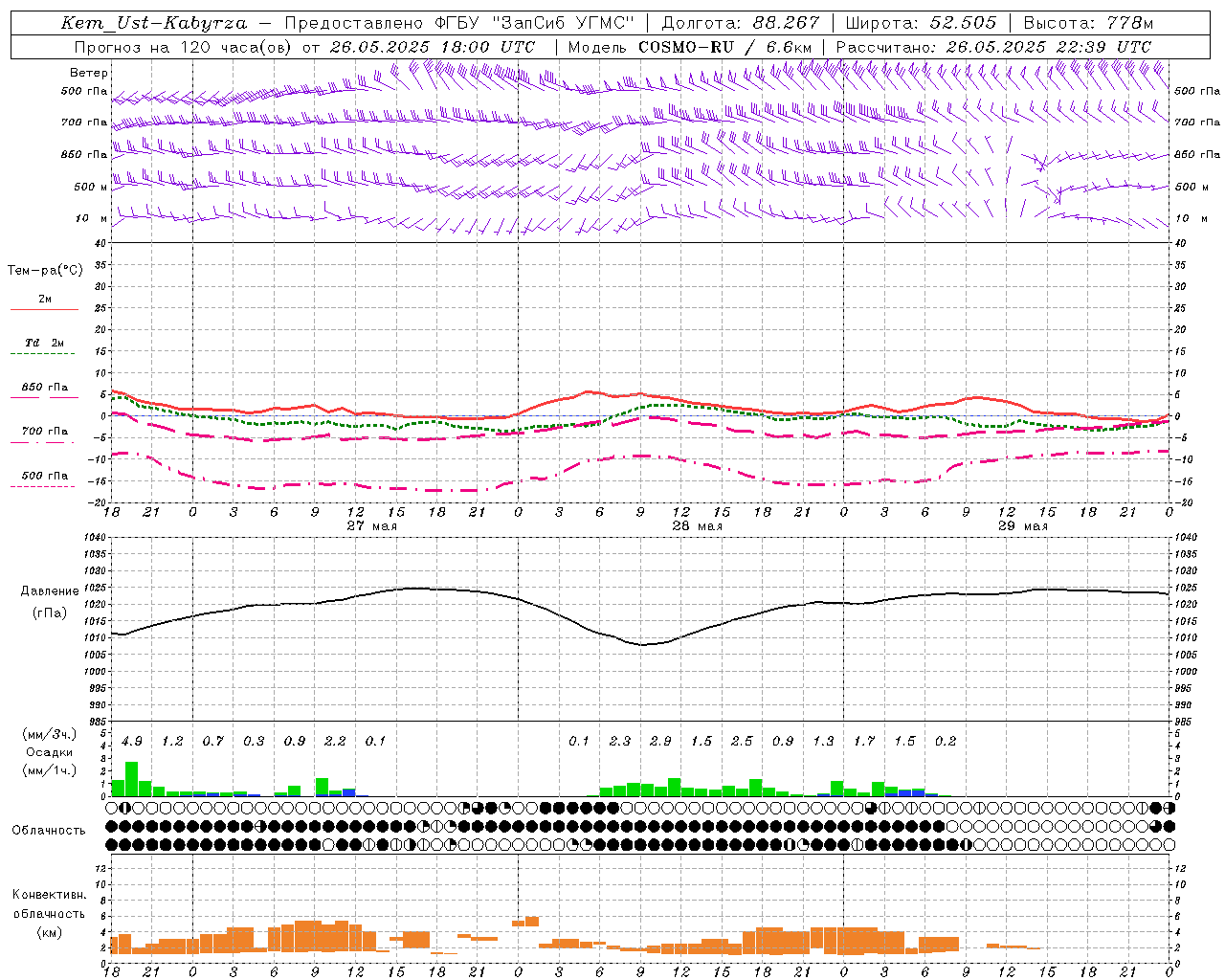
Task: Click the 2.3 precipitation value
Action: tap(620, 742)
